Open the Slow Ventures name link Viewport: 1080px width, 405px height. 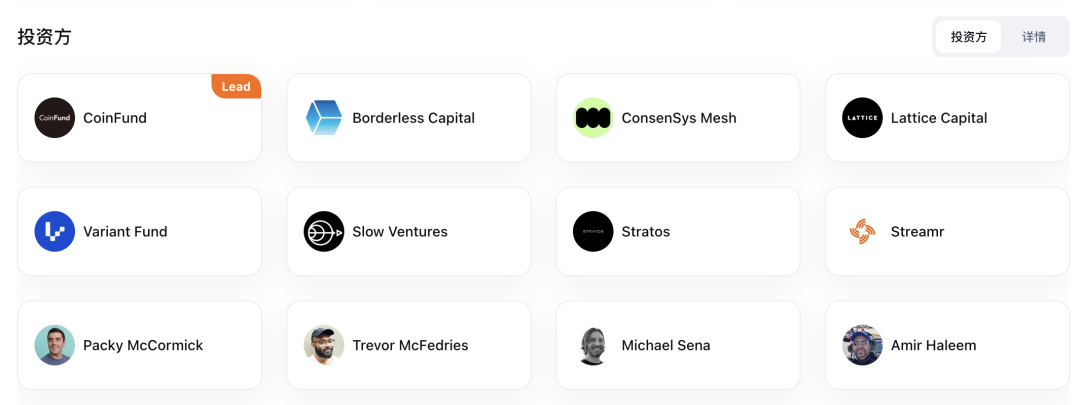click(x=400, y=232)
